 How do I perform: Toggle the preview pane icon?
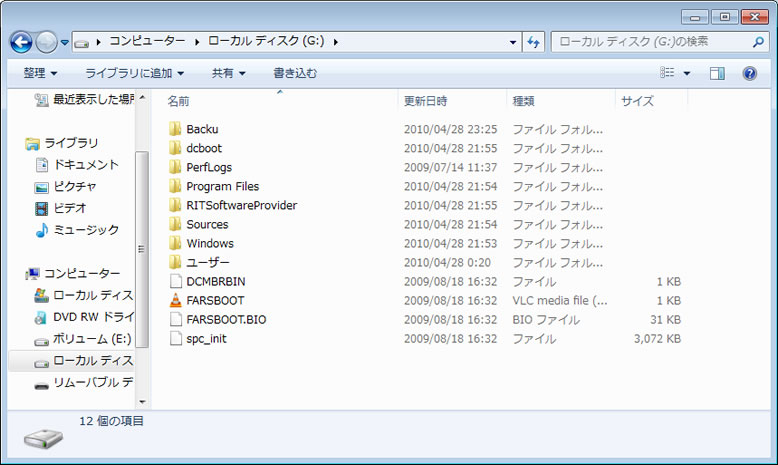pyautogui.click(x=717, y=73)
